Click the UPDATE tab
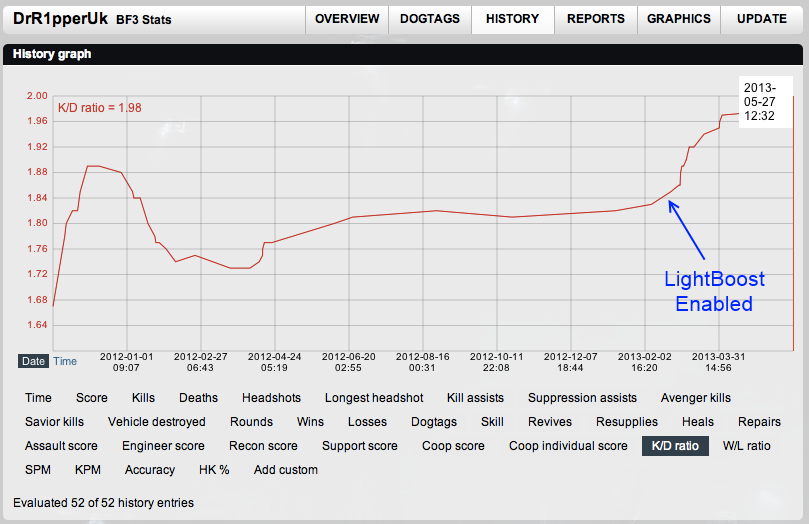Image resolution: width=809 pixels, height=524 pixels. [x=761, y=19]
